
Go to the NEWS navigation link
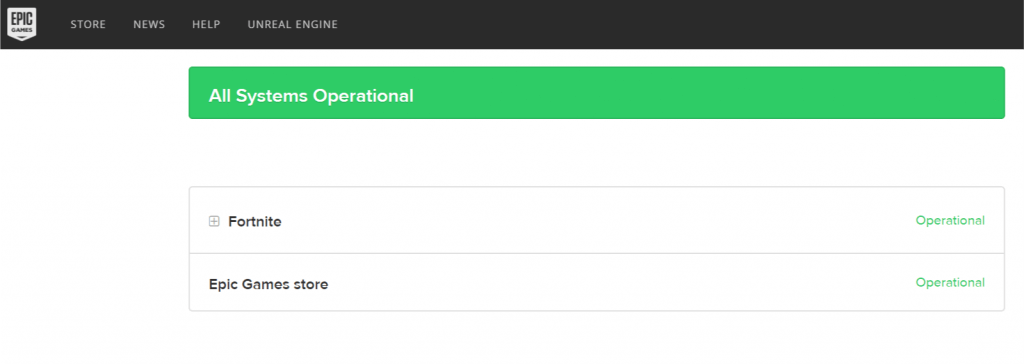[x=149, y=25]
